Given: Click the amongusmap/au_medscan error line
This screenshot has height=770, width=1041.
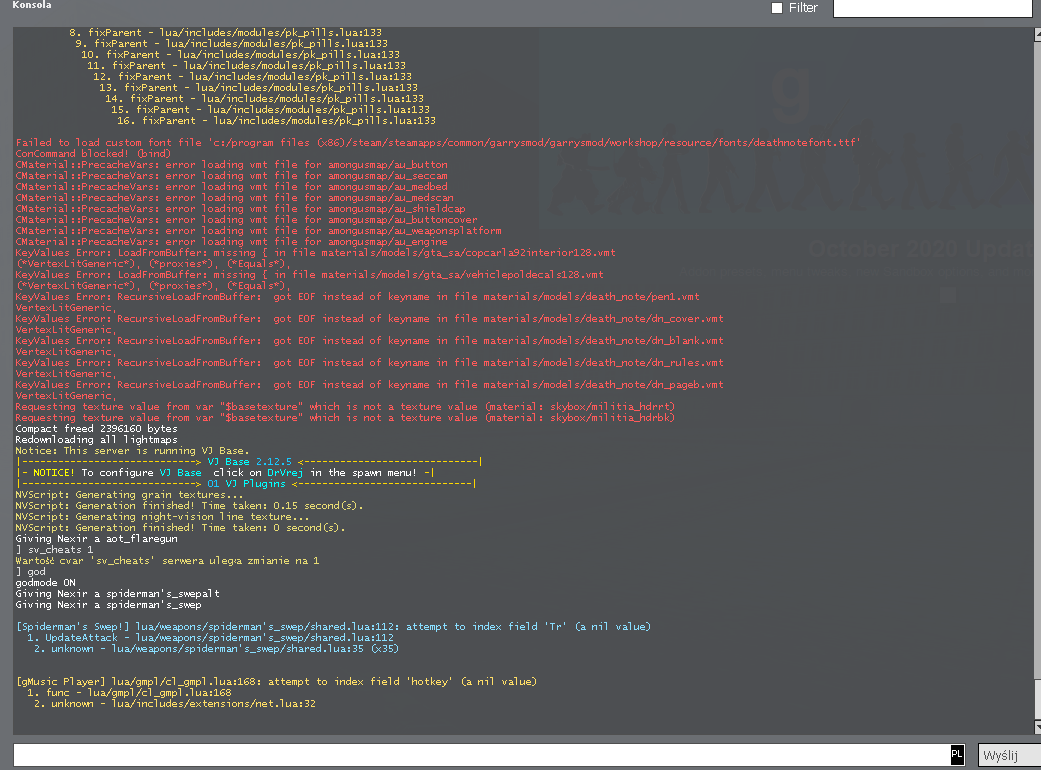Looking at the screenshot, I should (x=234, y=198).
